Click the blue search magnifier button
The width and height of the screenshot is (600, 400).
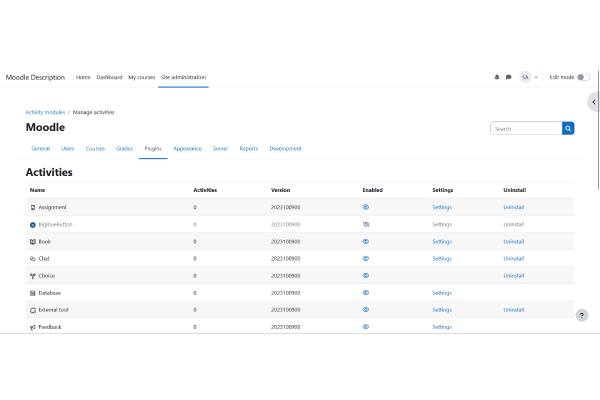coord(568,129)
